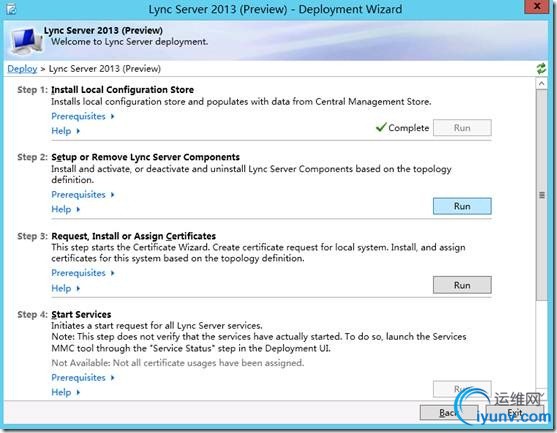The image size is (557, 433).
Task: Click the computer icon in the welcome header
Action: point(26,40)
